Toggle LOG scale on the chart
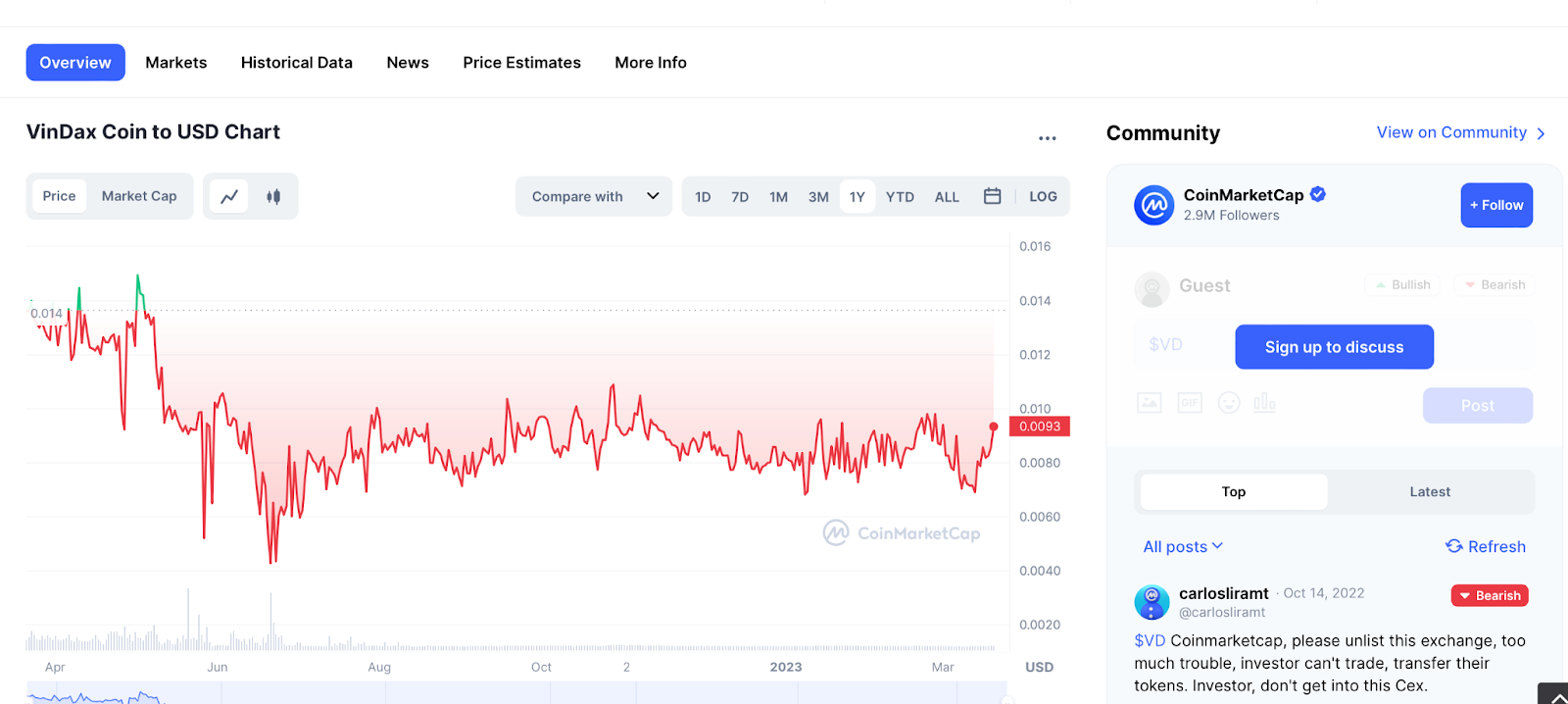1568x704 pixels. coord(1043,196)
